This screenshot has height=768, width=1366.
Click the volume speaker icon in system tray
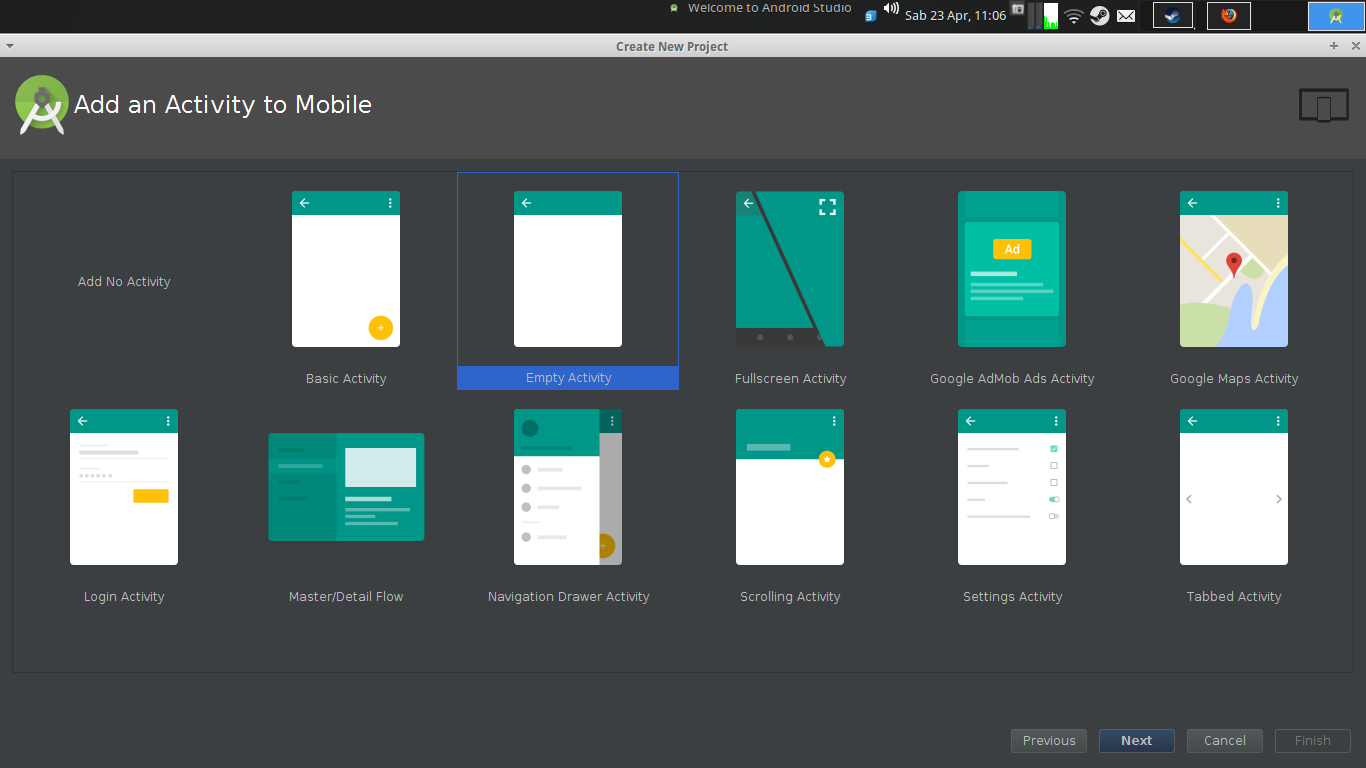[890, 11]
